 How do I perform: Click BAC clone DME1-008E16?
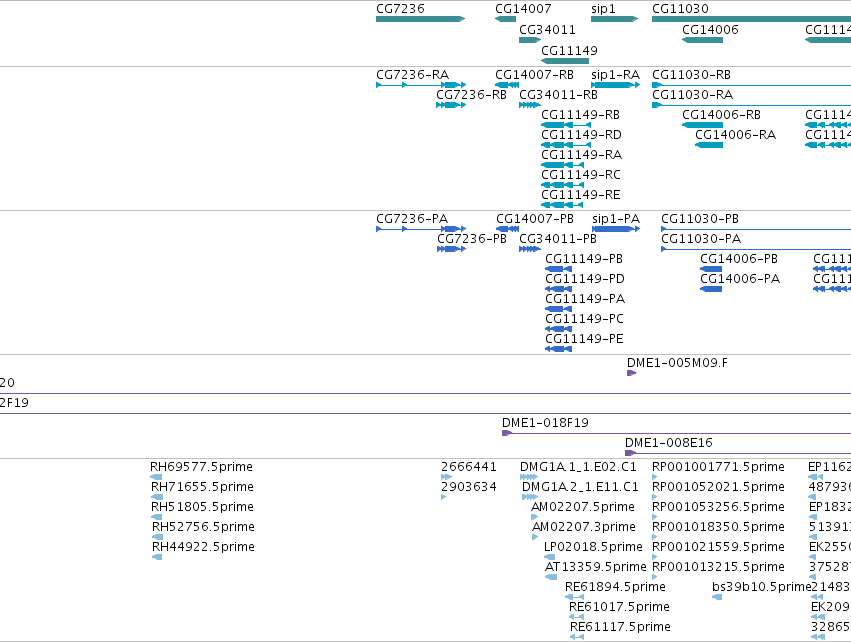(x=738, y=453)
